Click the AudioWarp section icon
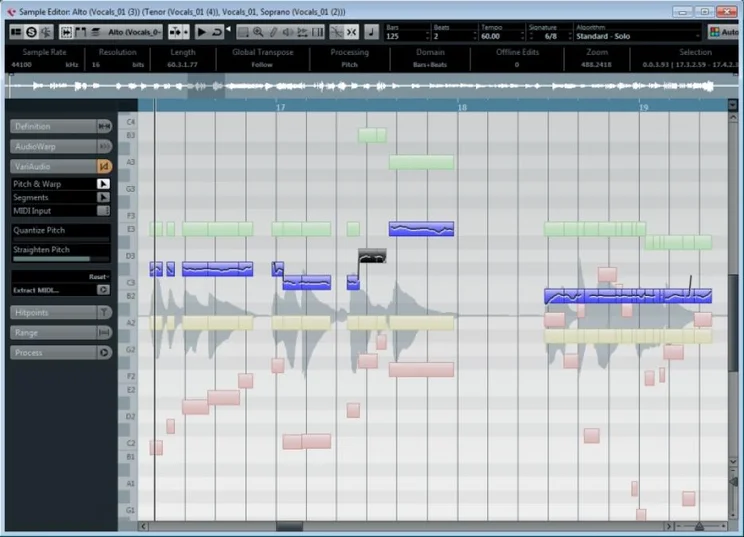This screenshot has height=537, width=744. coord(104,146)
